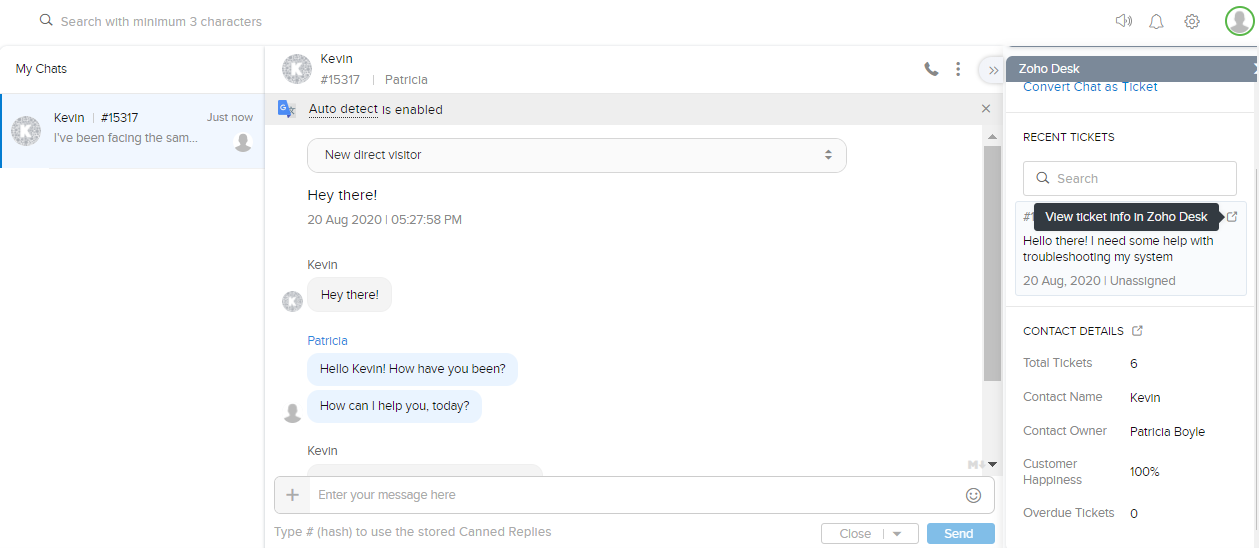Image resolution: width=1259 pixels, height=548 pixels.
Task: Open the three-dot more options menu
Action: click(x=958, y=69)
